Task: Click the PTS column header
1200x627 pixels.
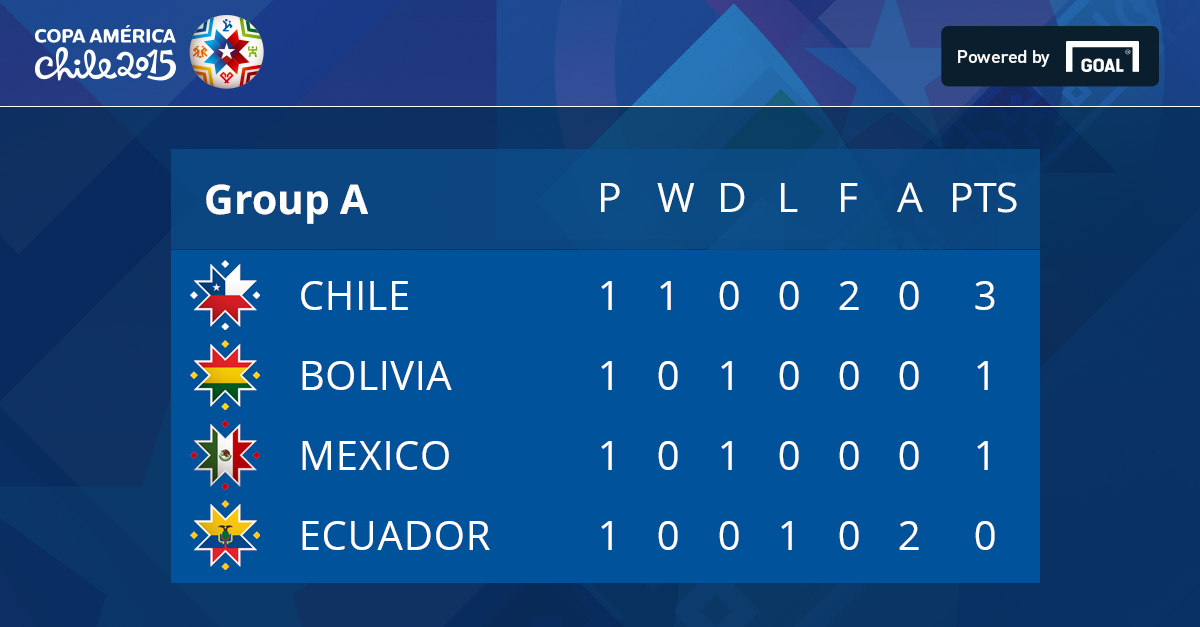Action: click(984, 198)
